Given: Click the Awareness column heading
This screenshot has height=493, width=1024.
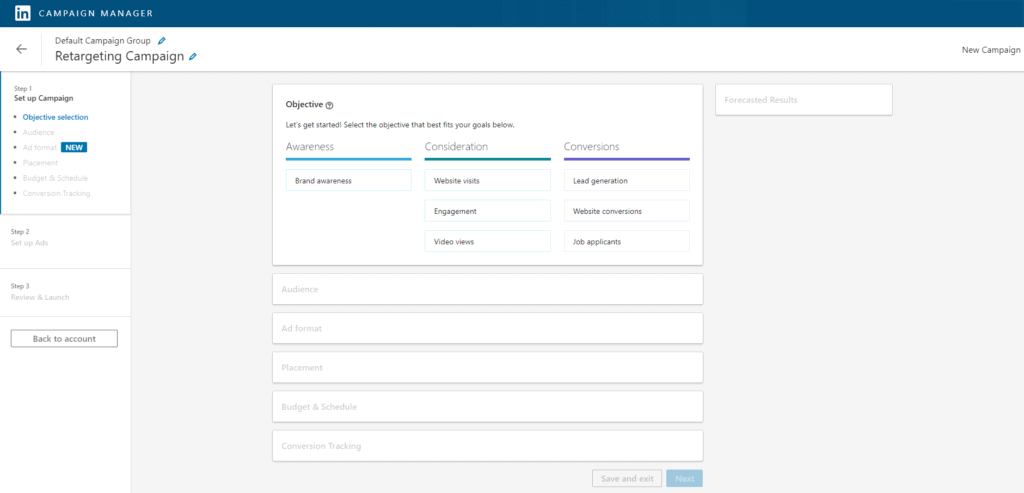Looking at the screenshot, I should tap(310, 147).
